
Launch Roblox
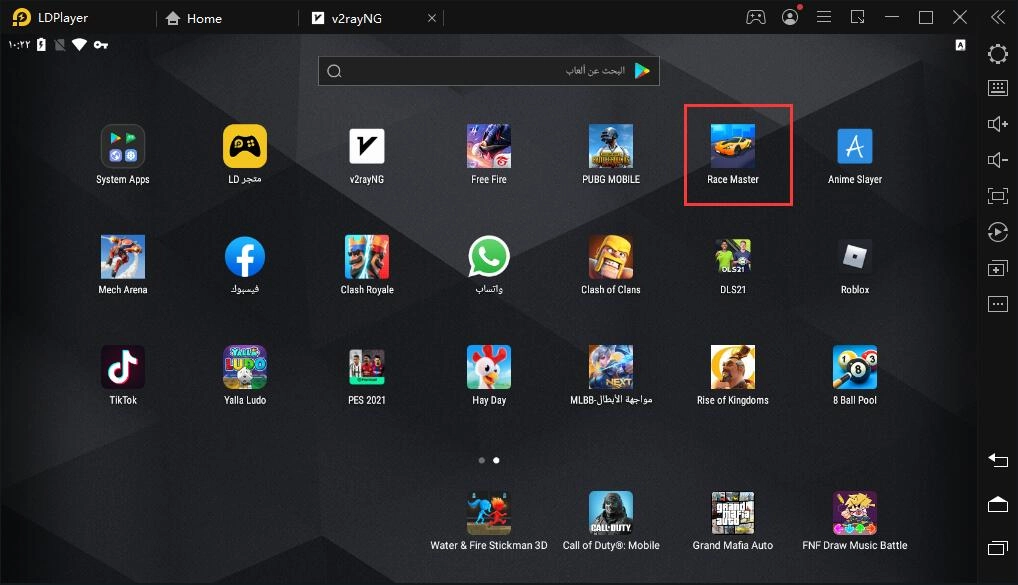(855, 257)
